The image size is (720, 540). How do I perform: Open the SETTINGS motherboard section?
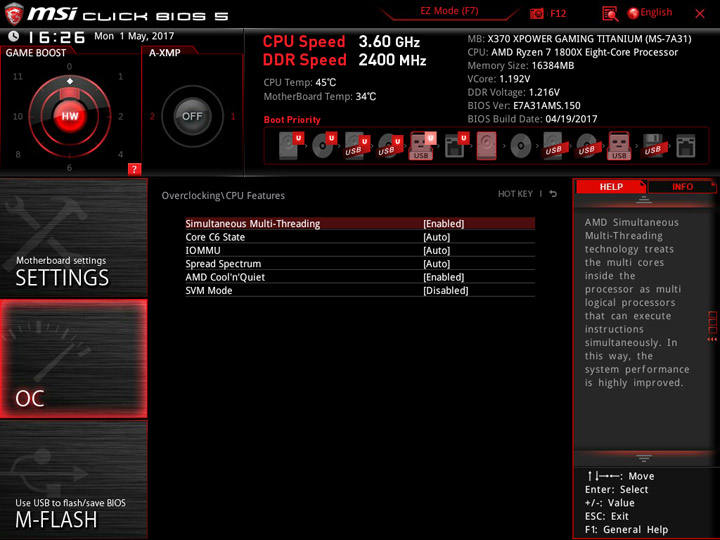pyautogui.click(x=73, y=238)
